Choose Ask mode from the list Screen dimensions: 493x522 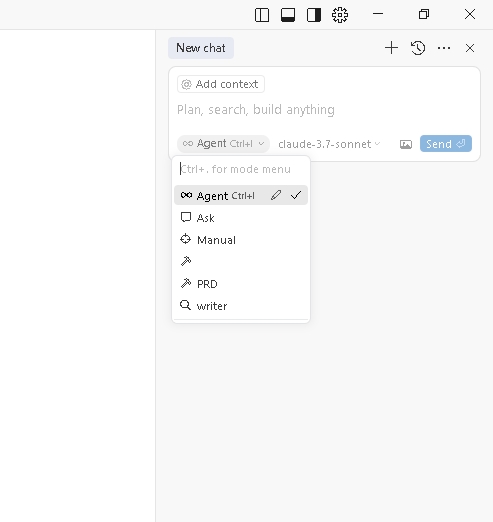coord(241,218)
